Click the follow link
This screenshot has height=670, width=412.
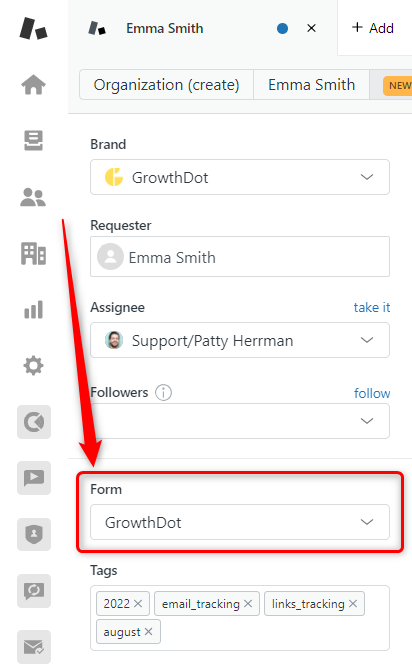tap(372, 393)
